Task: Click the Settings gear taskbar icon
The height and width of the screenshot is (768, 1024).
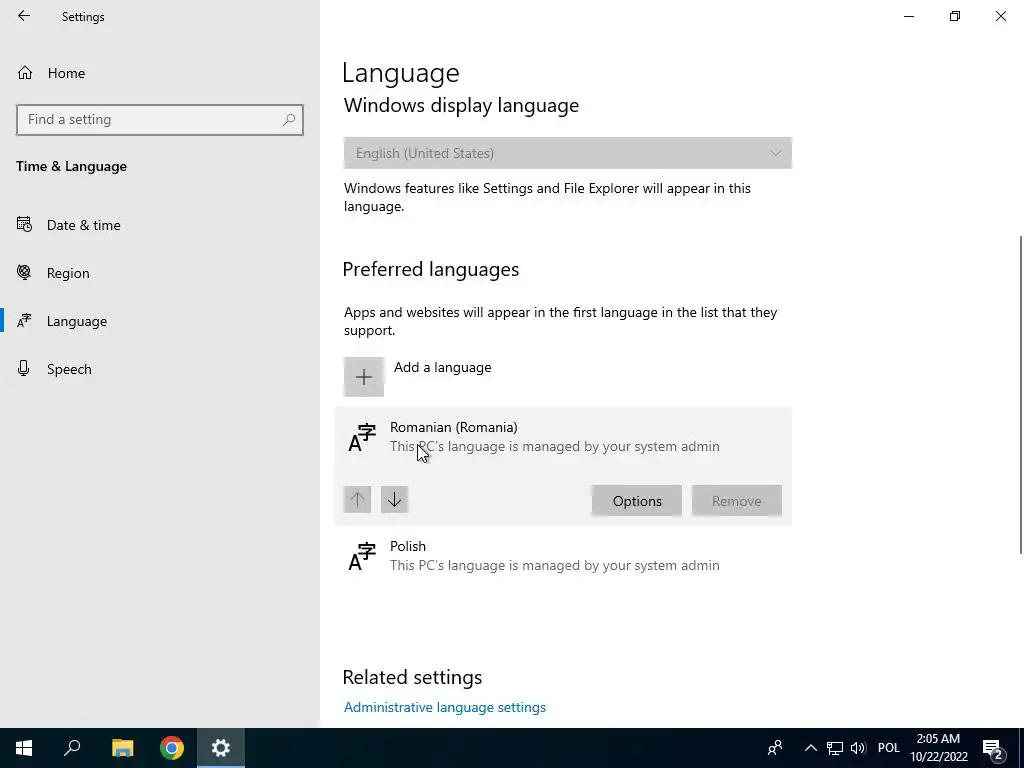Action: [221, 748]
